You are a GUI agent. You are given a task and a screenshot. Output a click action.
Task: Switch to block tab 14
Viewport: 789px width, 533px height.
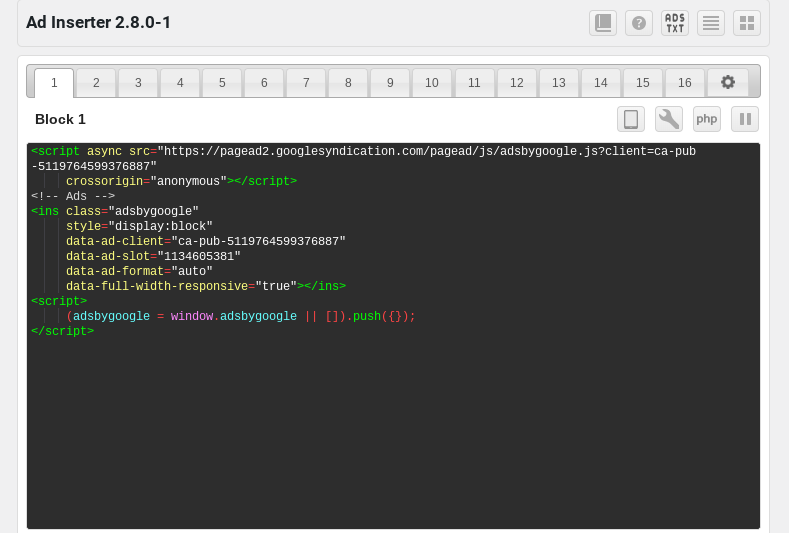(x=601, y=83)
